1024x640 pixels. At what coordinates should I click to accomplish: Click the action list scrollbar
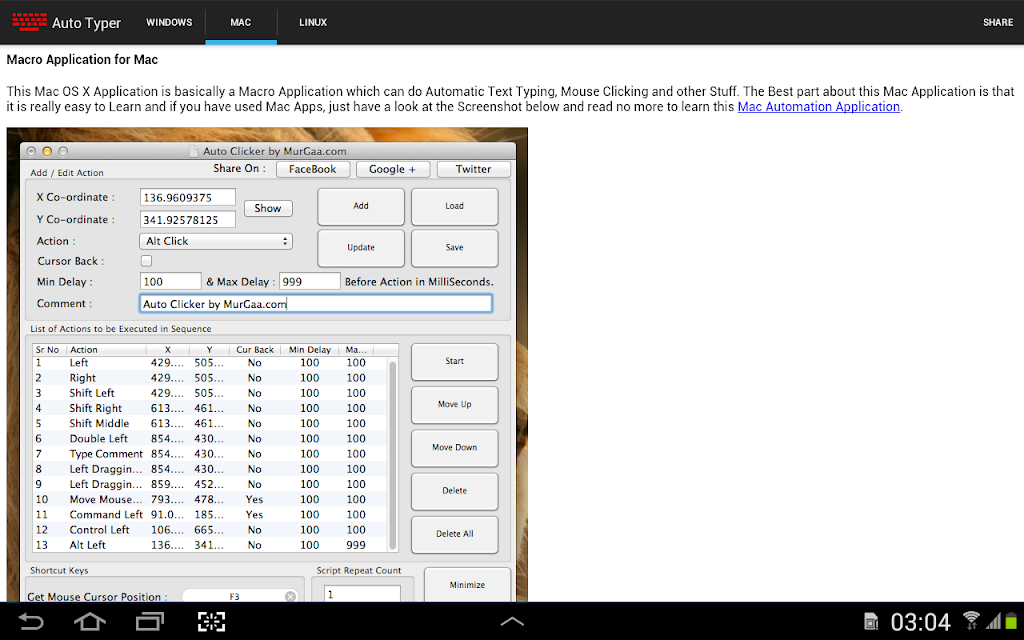[393, 454]
